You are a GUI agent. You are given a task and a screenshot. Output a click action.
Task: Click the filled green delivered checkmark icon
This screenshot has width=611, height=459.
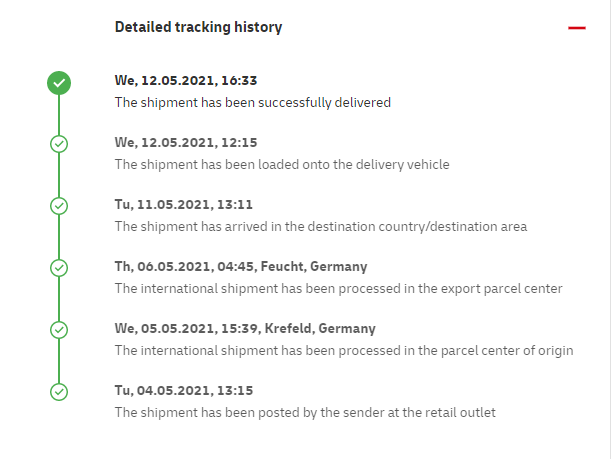pyautogui.click(x=59, y=83)
